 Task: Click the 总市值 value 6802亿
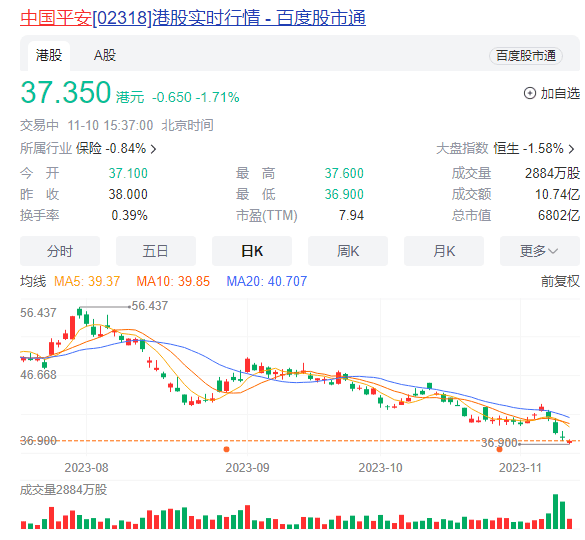559,215
